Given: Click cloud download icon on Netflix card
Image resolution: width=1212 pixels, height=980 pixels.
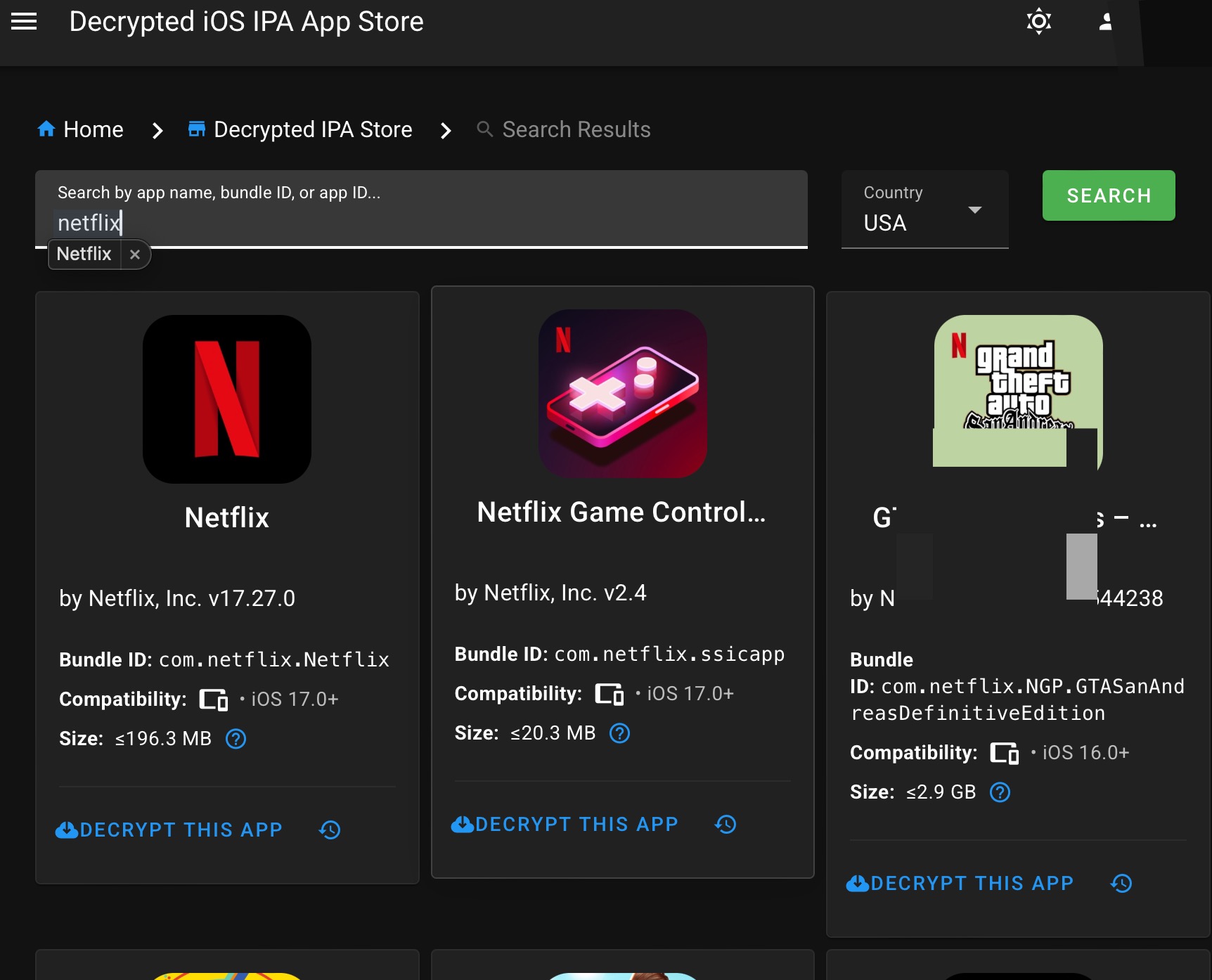Looking at the screenshot, I should click(x=67, y=830).
